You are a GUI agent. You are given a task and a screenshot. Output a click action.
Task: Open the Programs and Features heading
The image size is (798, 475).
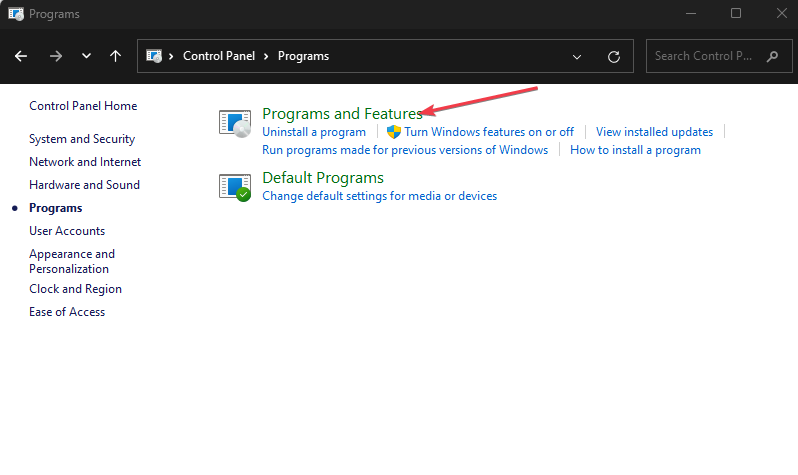click(x=343, y=114)
